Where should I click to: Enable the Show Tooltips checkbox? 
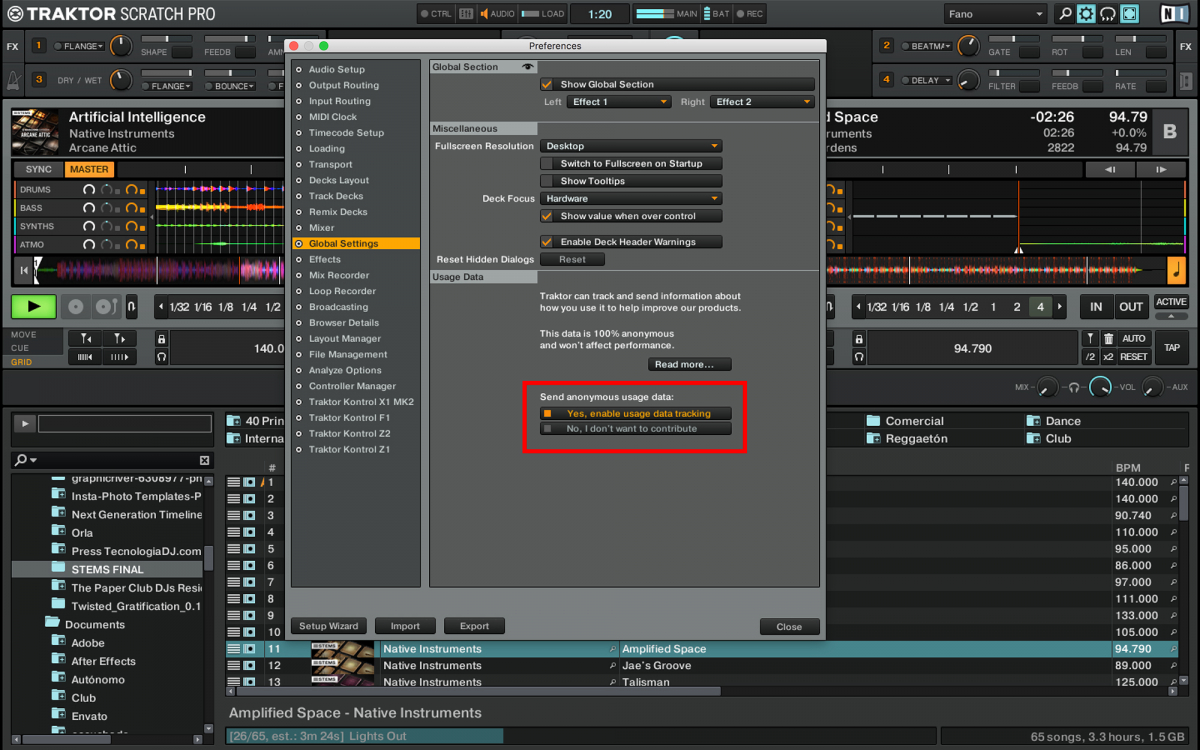pyautogui.click(x=546, y=181)
